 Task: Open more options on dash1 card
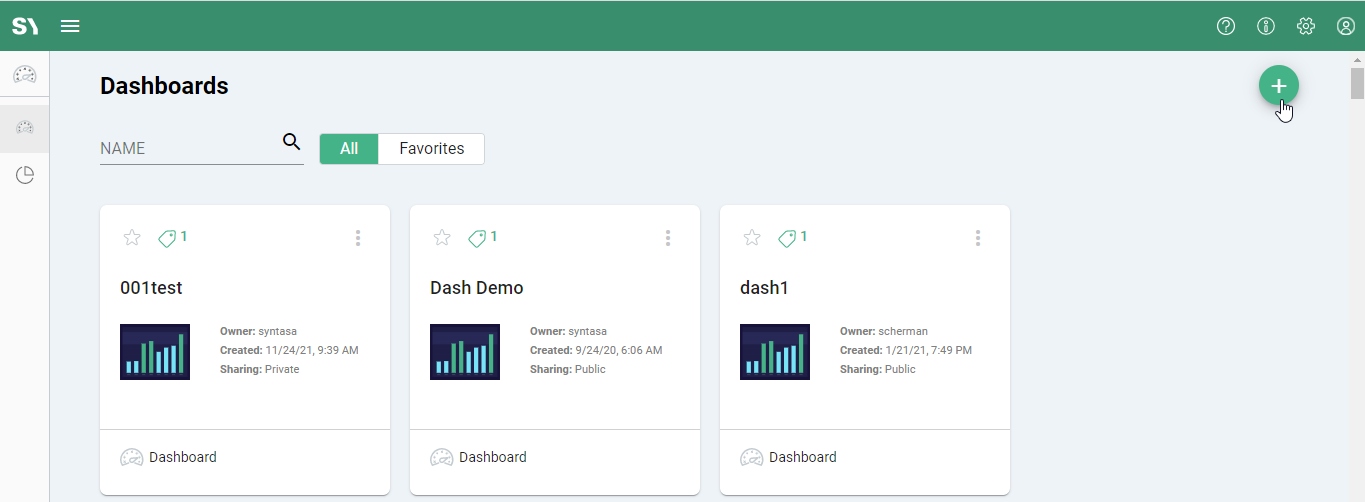[978, 238]
